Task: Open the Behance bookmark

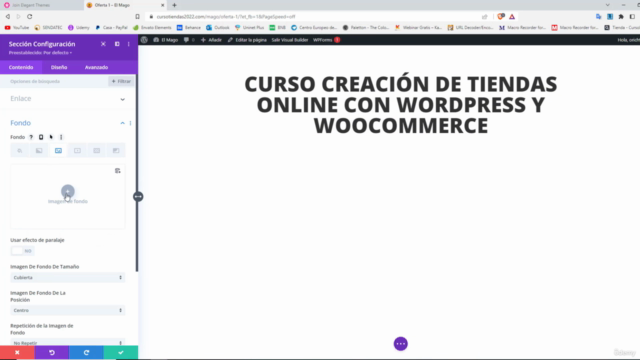Action: (x=189, y=28)
